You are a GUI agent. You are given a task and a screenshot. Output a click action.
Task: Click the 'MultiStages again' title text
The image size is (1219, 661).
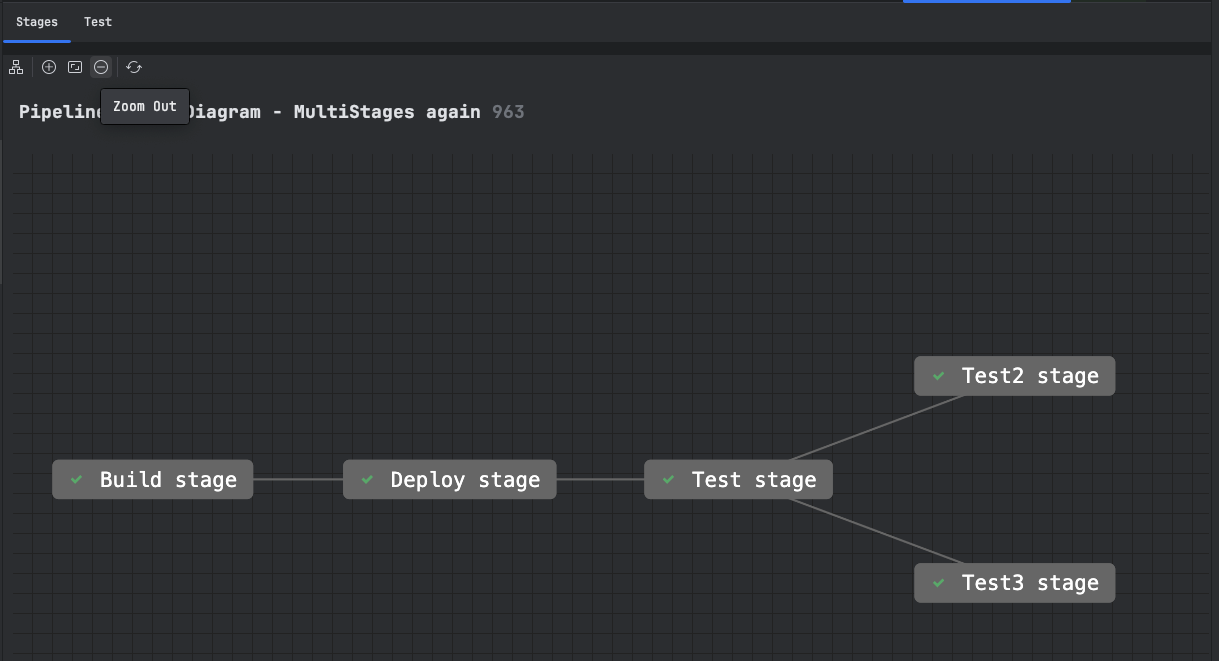pyautogui.click(x=387, y=112)
